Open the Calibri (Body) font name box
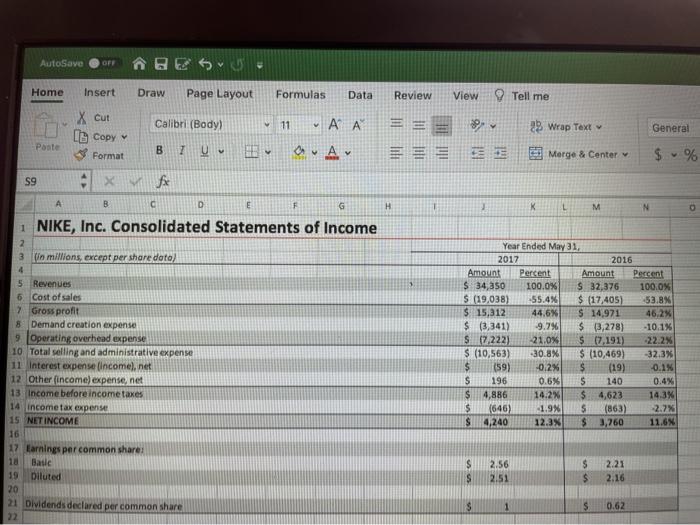 pyautogui.click(x=211, y=124)
